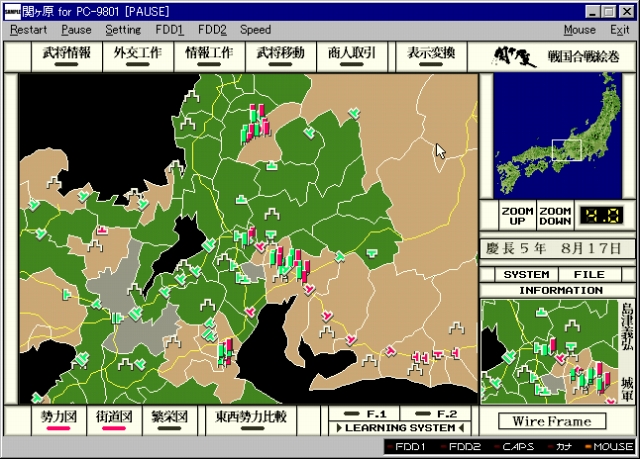
Task: Open the Speed menu
Action: tap(255, 30)
